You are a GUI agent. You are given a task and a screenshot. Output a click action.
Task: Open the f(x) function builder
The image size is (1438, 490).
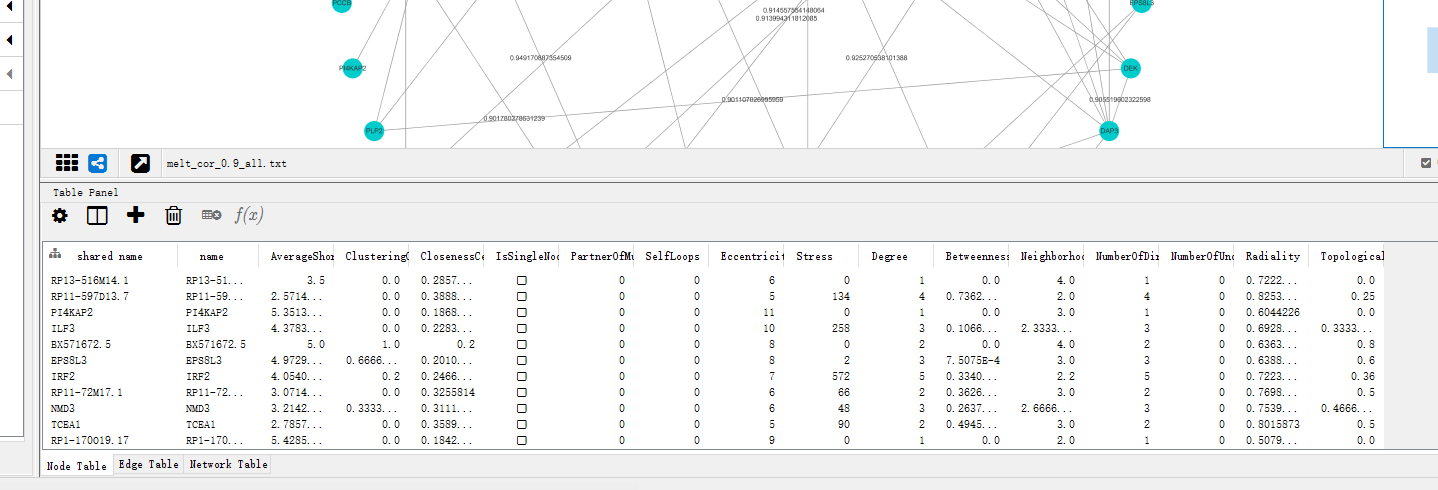(x=249, y=215)
